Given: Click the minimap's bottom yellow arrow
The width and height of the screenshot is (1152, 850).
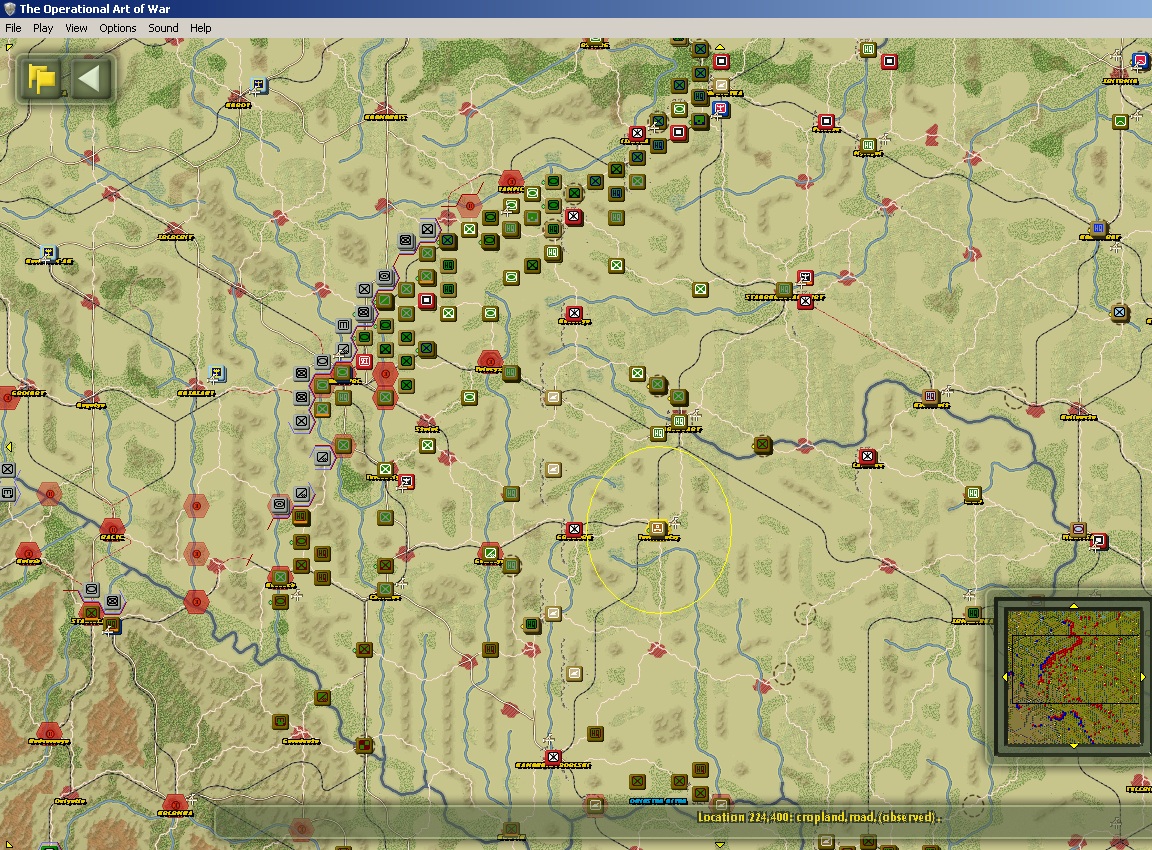Looking at the screenshot, I should point(1073,746).
